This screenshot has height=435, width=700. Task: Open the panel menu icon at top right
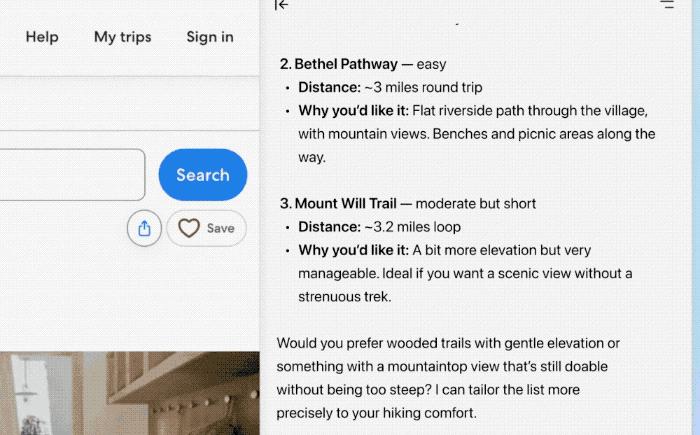tap(668, 5)
